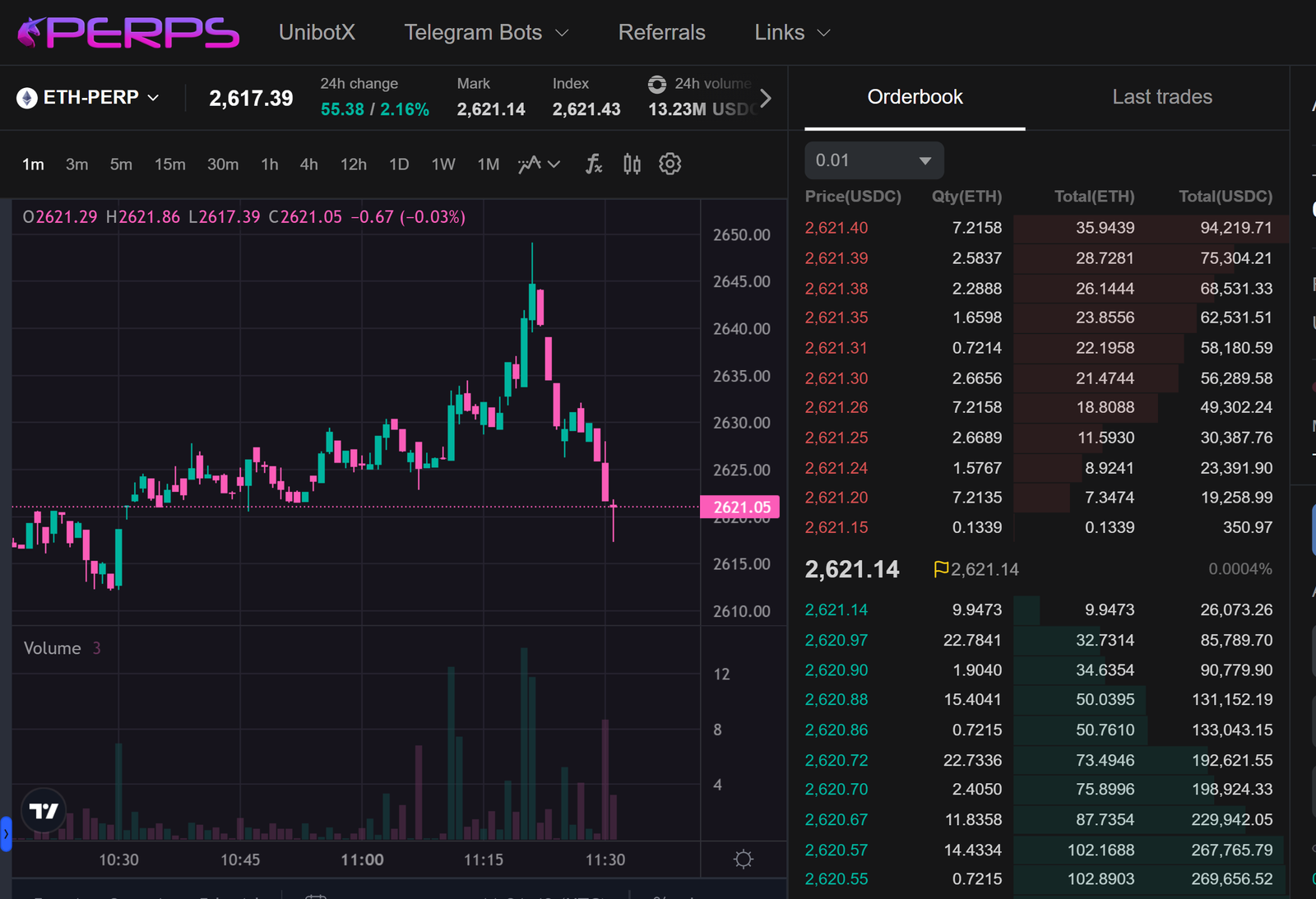This screenshot has height=899, width=1316.
Task: Open the 0.01 precision dropdown
Action: point(873,160)
